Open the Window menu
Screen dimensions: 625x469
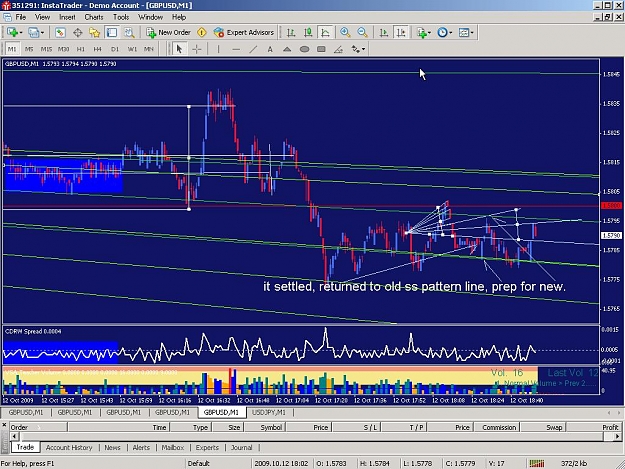[150, 17]
